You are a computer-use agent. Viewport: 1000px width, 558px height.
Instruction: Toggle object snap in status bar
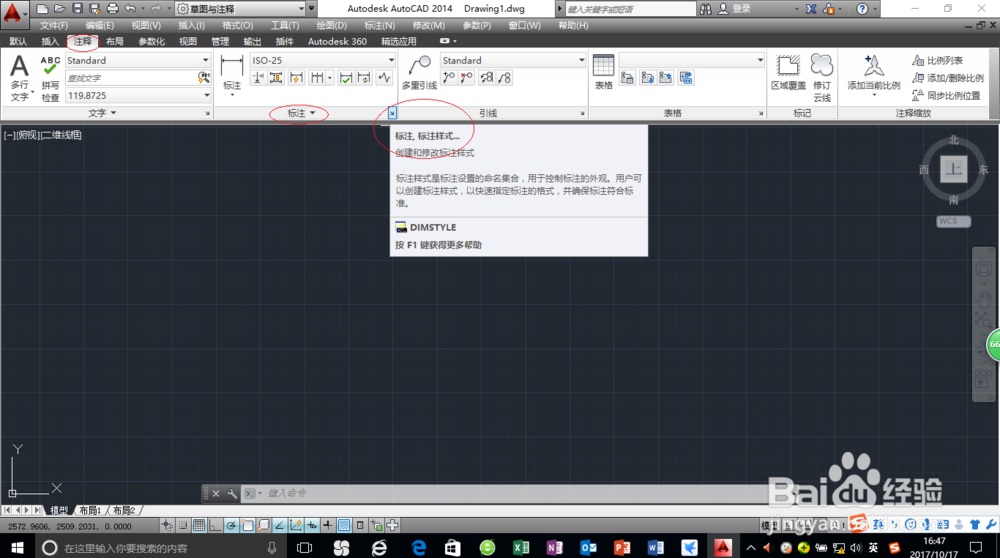(x=247, y=525)
